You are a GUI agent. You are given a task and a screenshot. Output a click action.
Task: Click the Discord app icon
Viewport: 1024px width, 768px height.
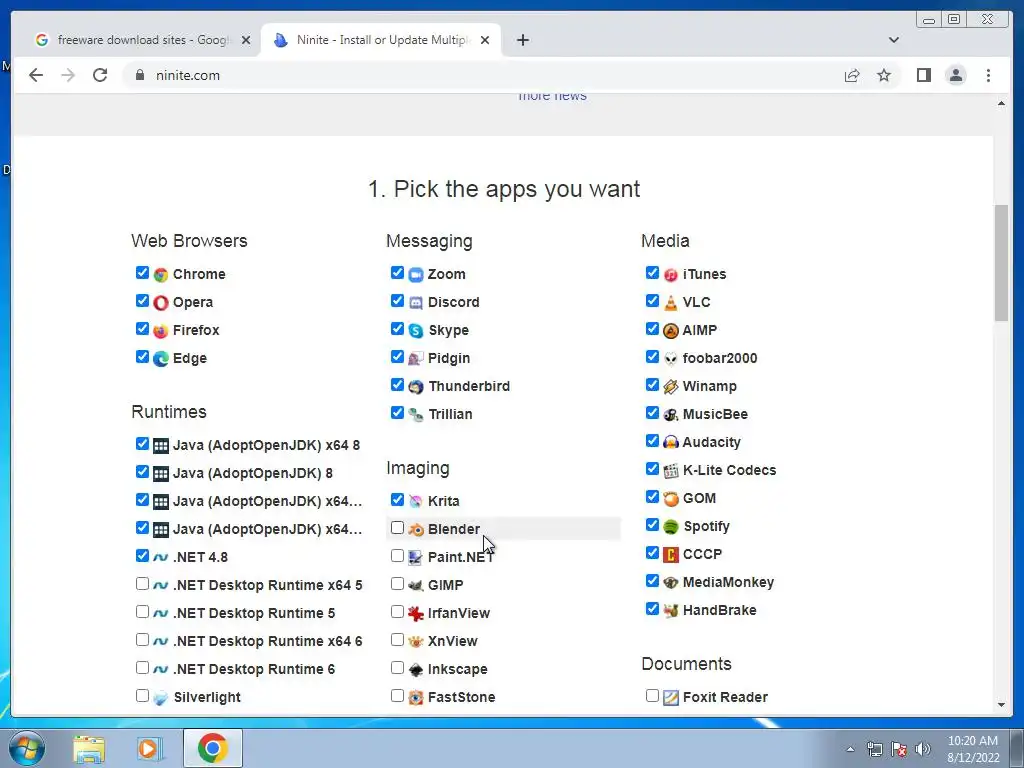tap(415, 302)
